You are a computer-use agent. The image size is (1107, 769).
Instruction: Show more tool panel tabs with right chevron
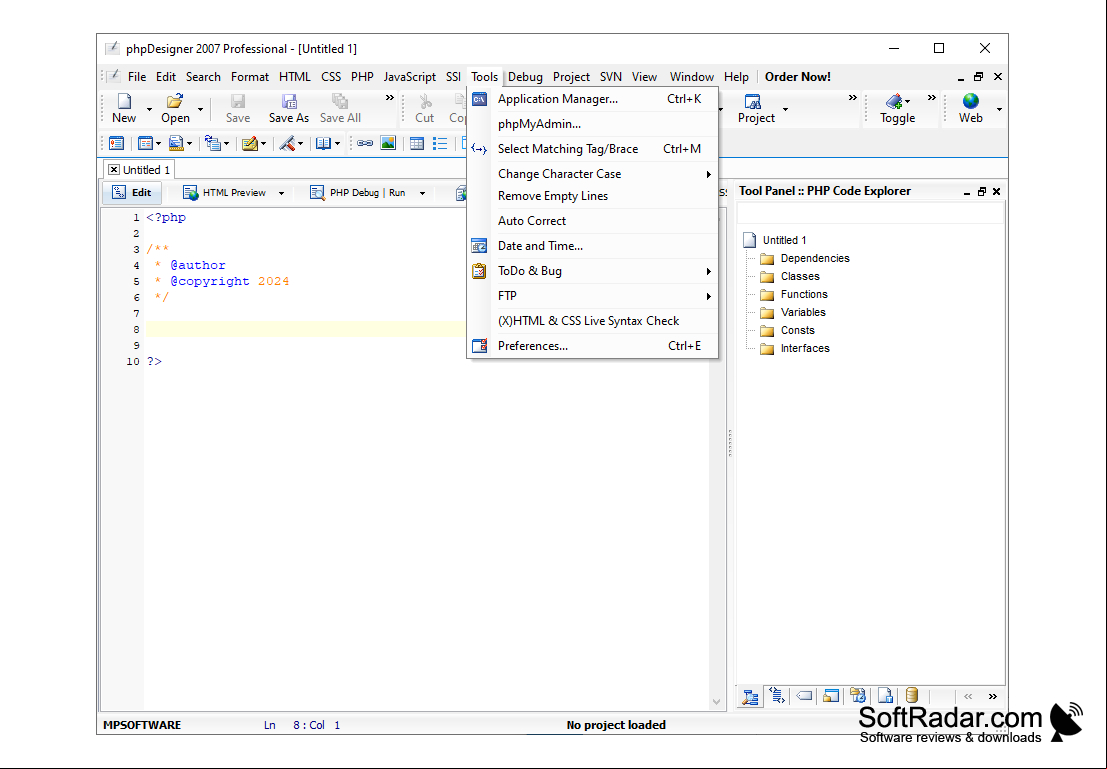993,696
